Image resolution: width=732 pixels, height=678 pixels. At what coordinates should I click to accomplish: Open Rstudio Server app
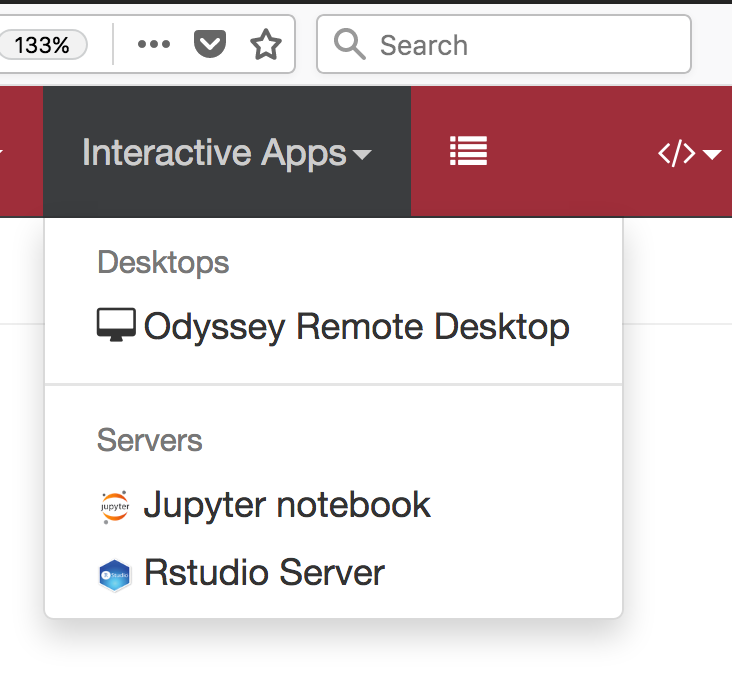click(333, 573)
